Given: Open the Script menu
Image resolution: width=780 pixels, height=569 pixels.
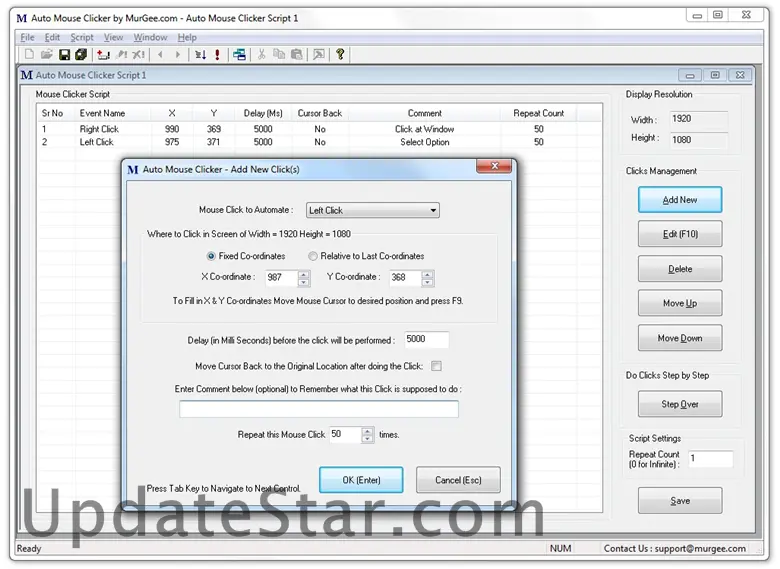Looking at the screenshot, I should 81,38.
